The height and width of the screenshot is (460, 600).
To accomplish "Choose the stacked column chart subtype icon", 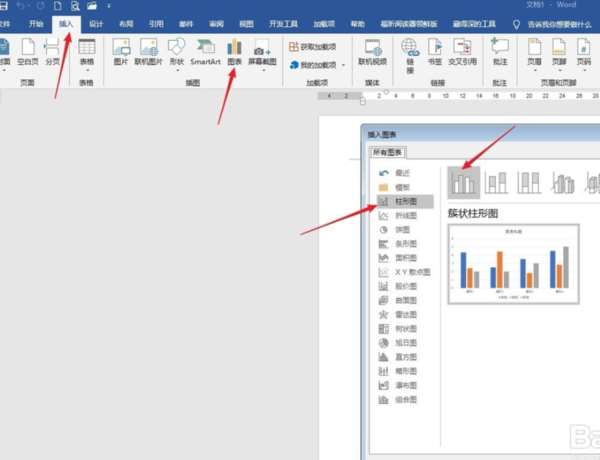I will (x=496, y=183).
